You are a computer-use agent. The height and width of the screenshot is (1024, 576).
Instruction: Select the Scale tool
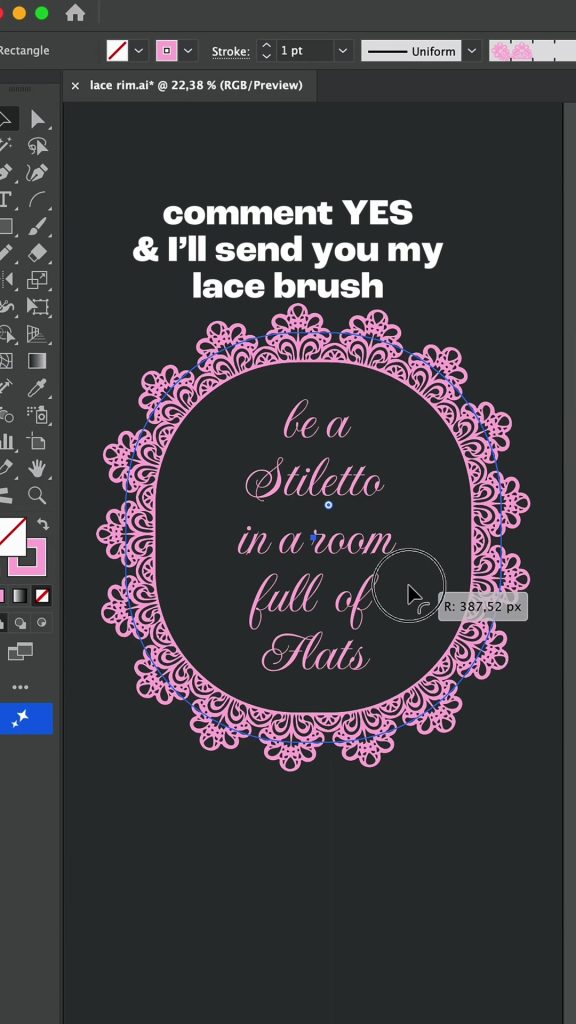click(38, 280)
